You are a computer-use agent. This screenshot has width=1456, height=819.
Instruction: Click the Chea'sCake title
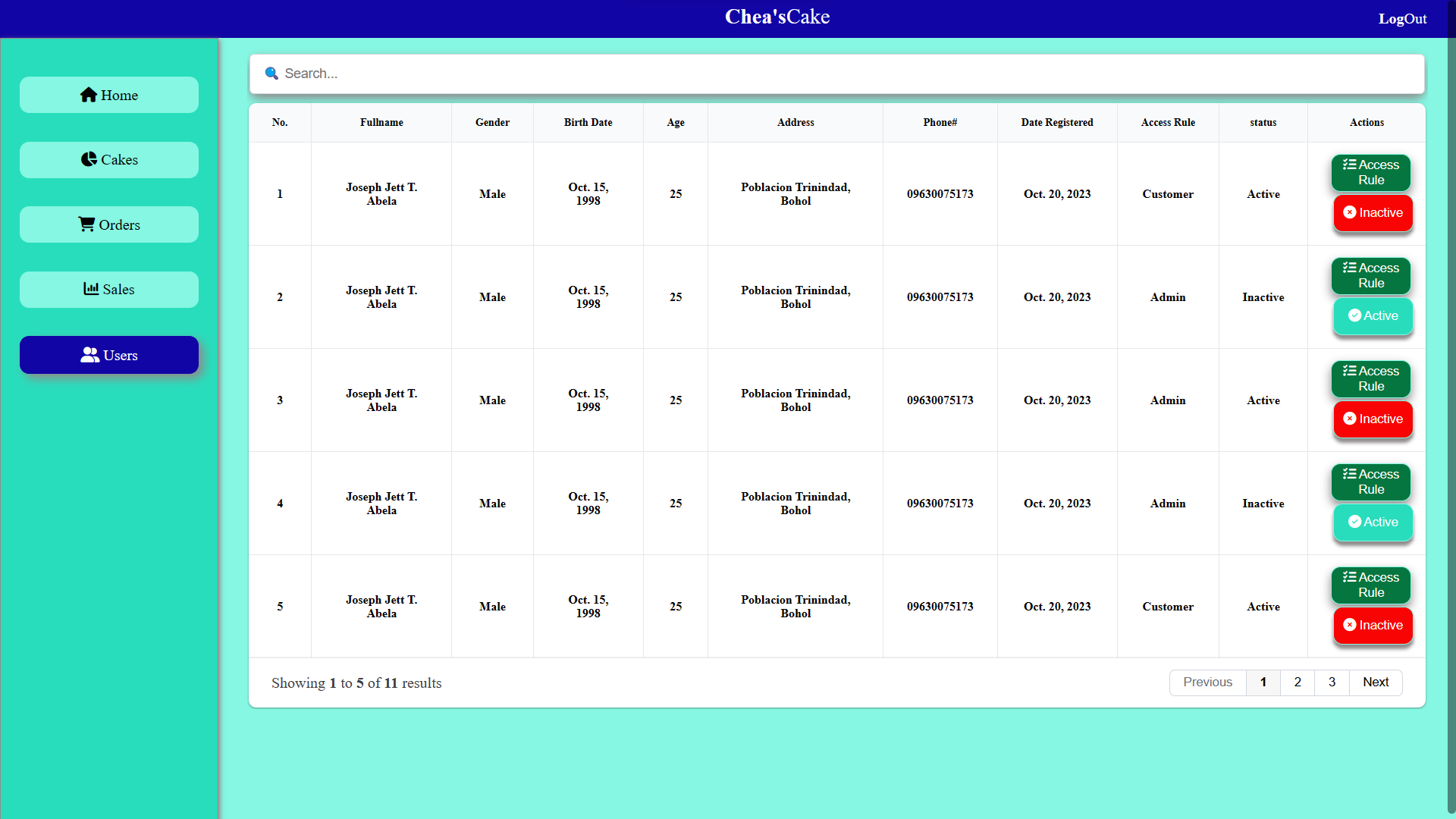(x=777, y=17)
